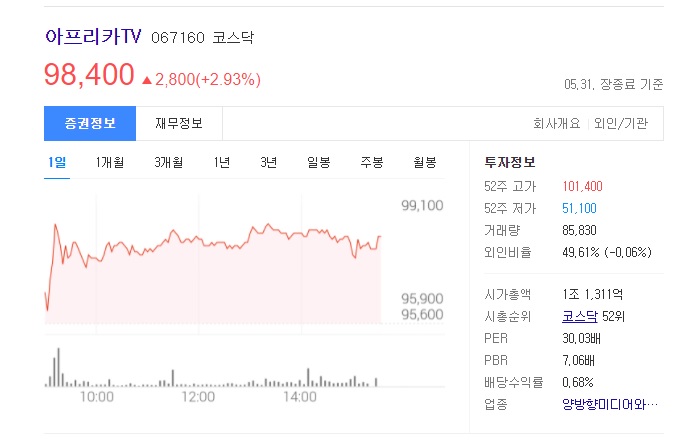Switch to 주봉 weekly chart
678x440 pixels.
372,163
